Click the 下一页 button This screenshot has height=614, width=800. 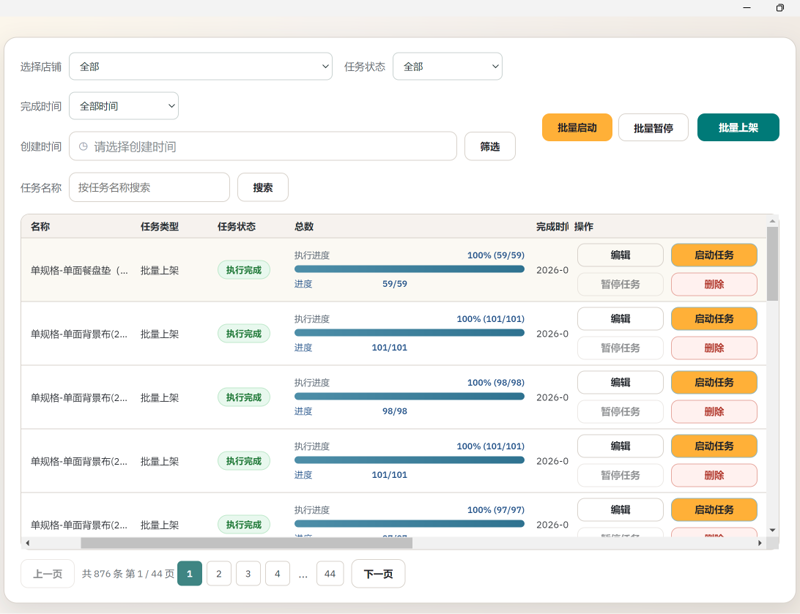[x=378, y=574]
